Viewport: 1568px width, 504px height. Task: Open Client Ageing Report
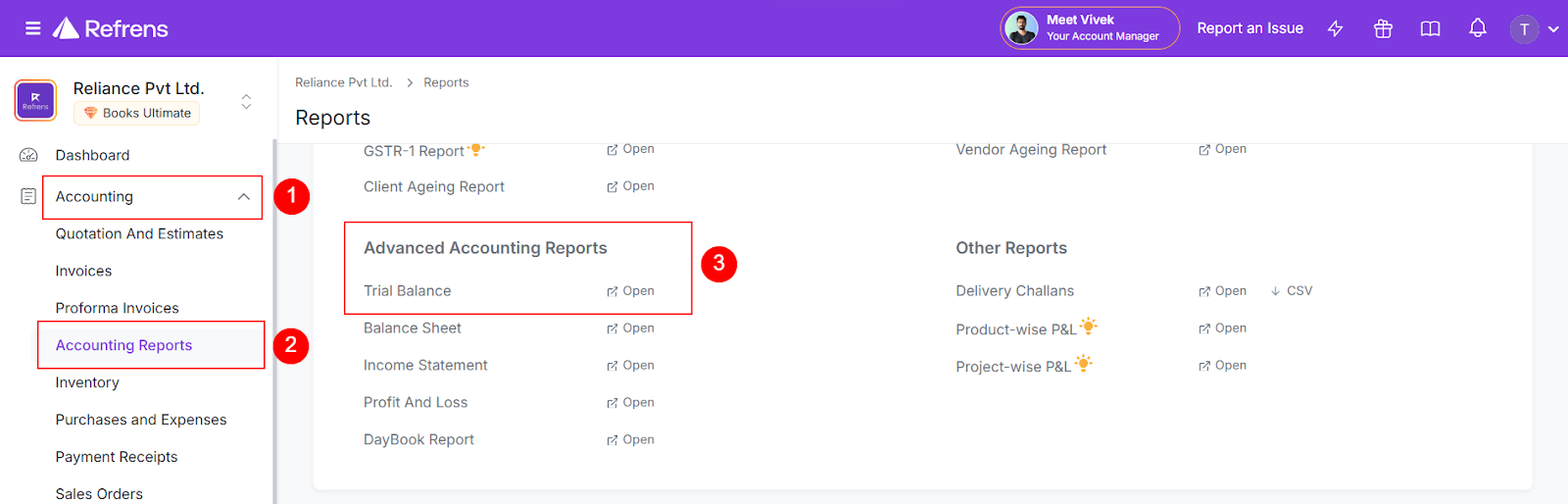[x=630, y=186]
